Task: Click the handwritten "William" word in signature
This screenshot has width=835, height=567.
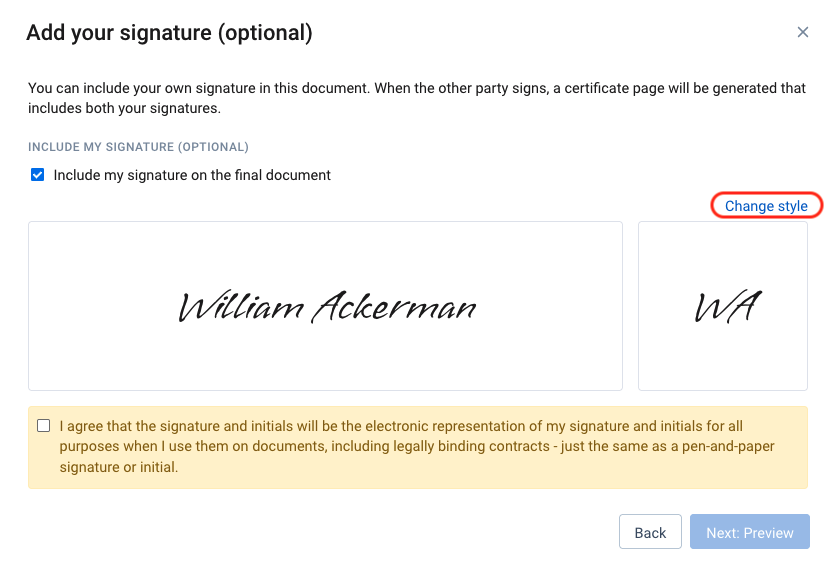Action: [241, 306]
